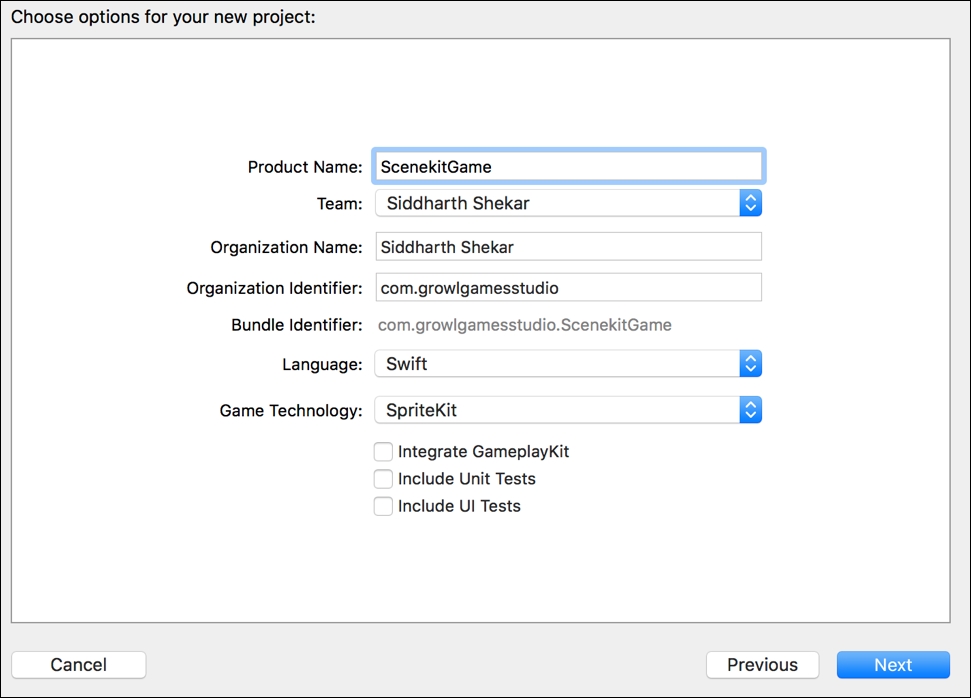Image resolution: width=971 pixels, height=698 pixels.
Task: Click the blue chevron on the Language popup
Action: point(750,364)
